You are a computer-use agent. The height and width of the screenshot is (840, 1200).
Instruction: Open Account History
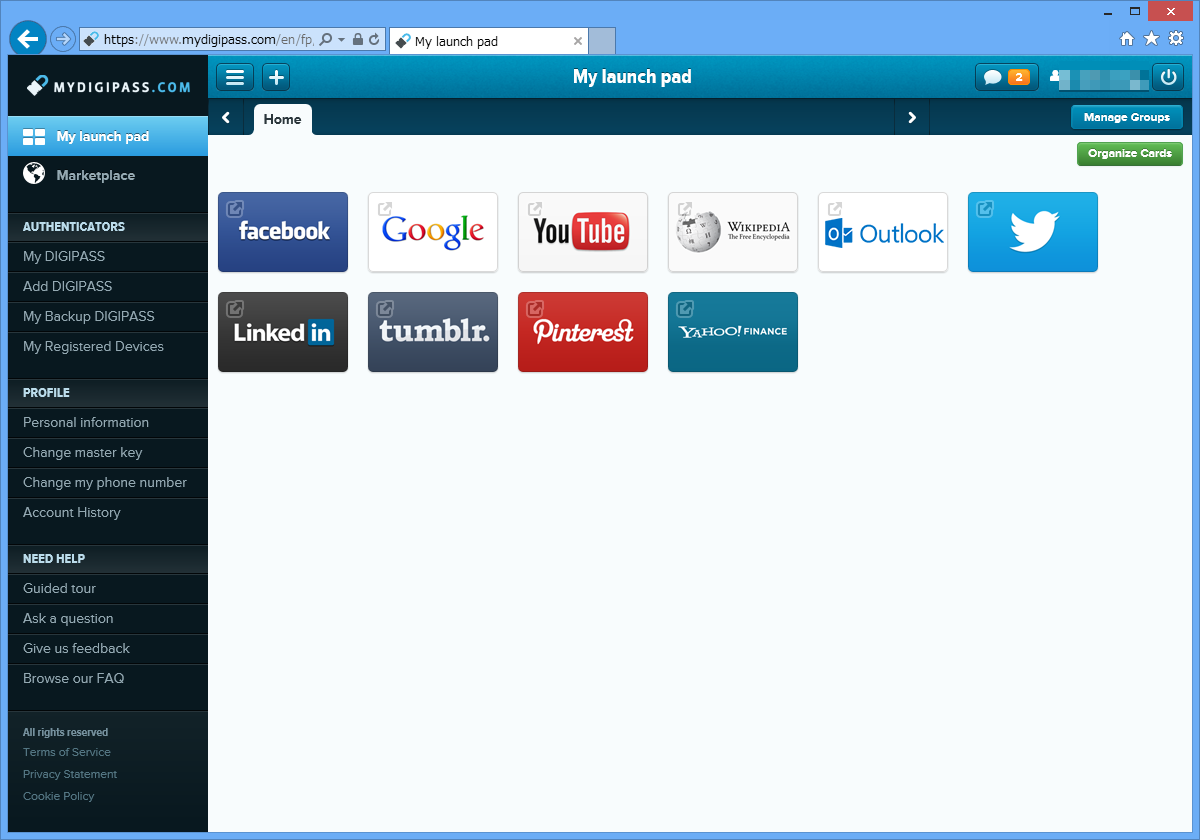pos(108,513)
